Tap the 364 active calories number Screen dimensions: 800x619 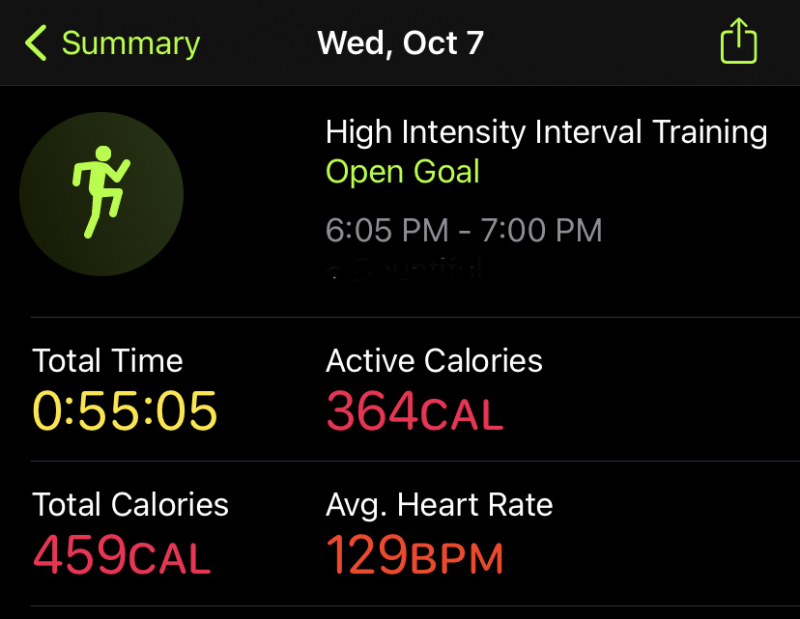click(x=372, y=410)
